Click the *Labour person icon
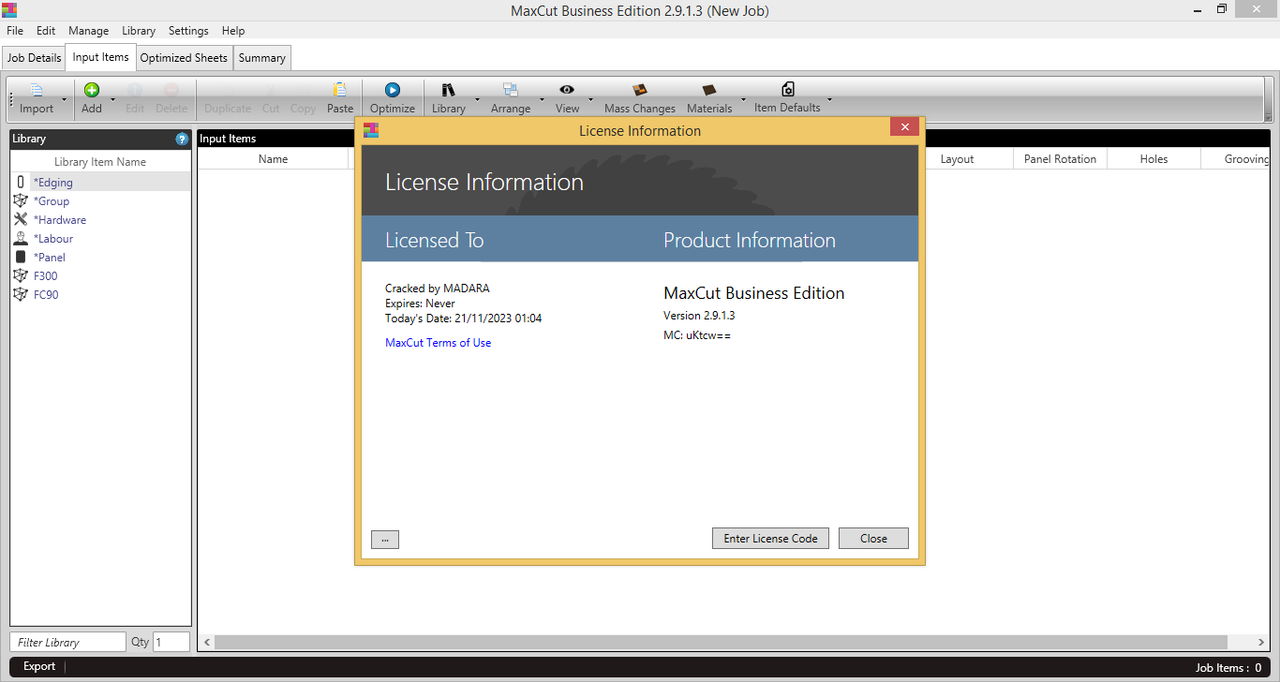 pos(21,238)
